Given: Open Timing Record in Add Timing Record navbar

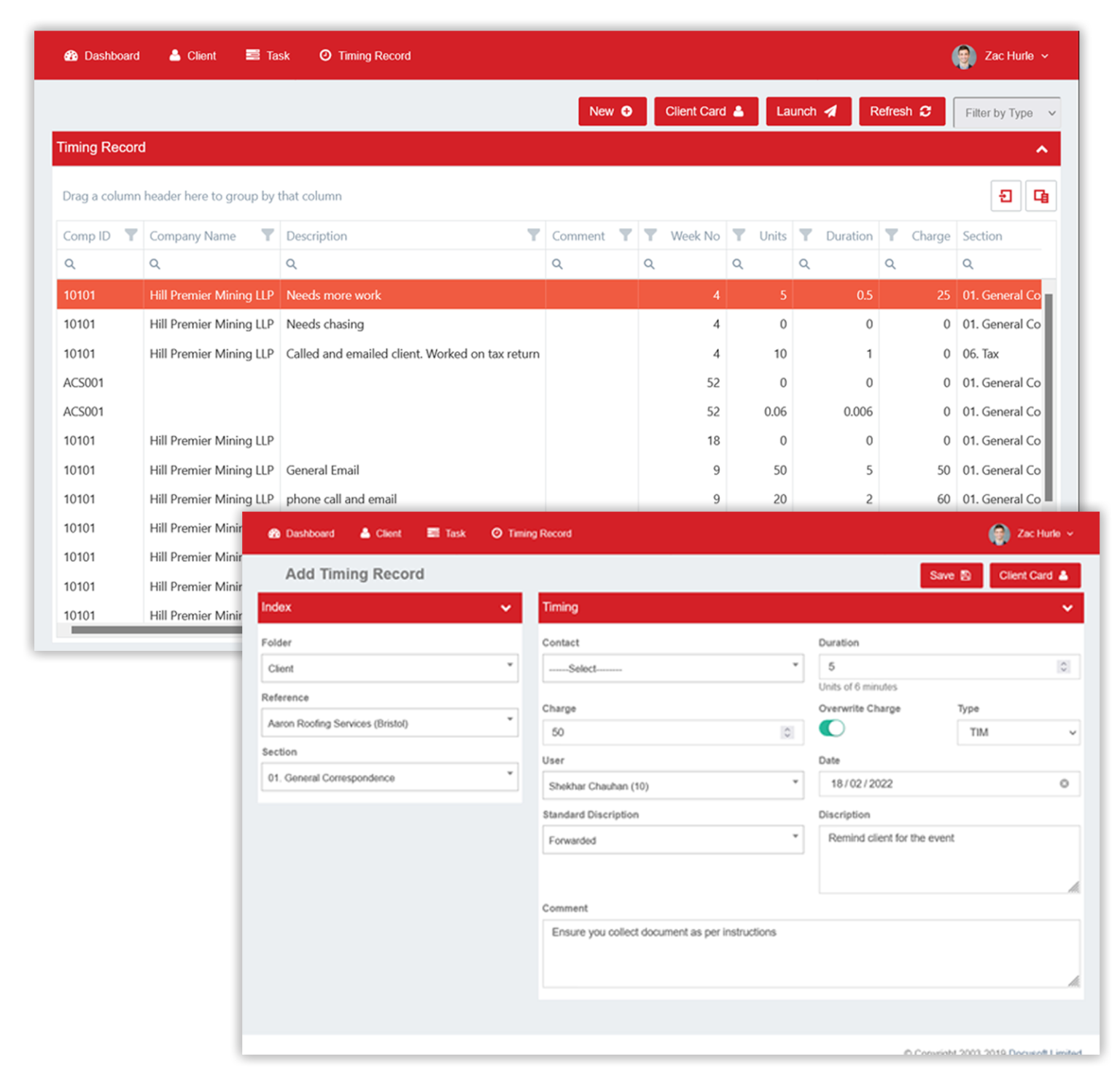Looking at the screenshot, I should click(532, 534).
